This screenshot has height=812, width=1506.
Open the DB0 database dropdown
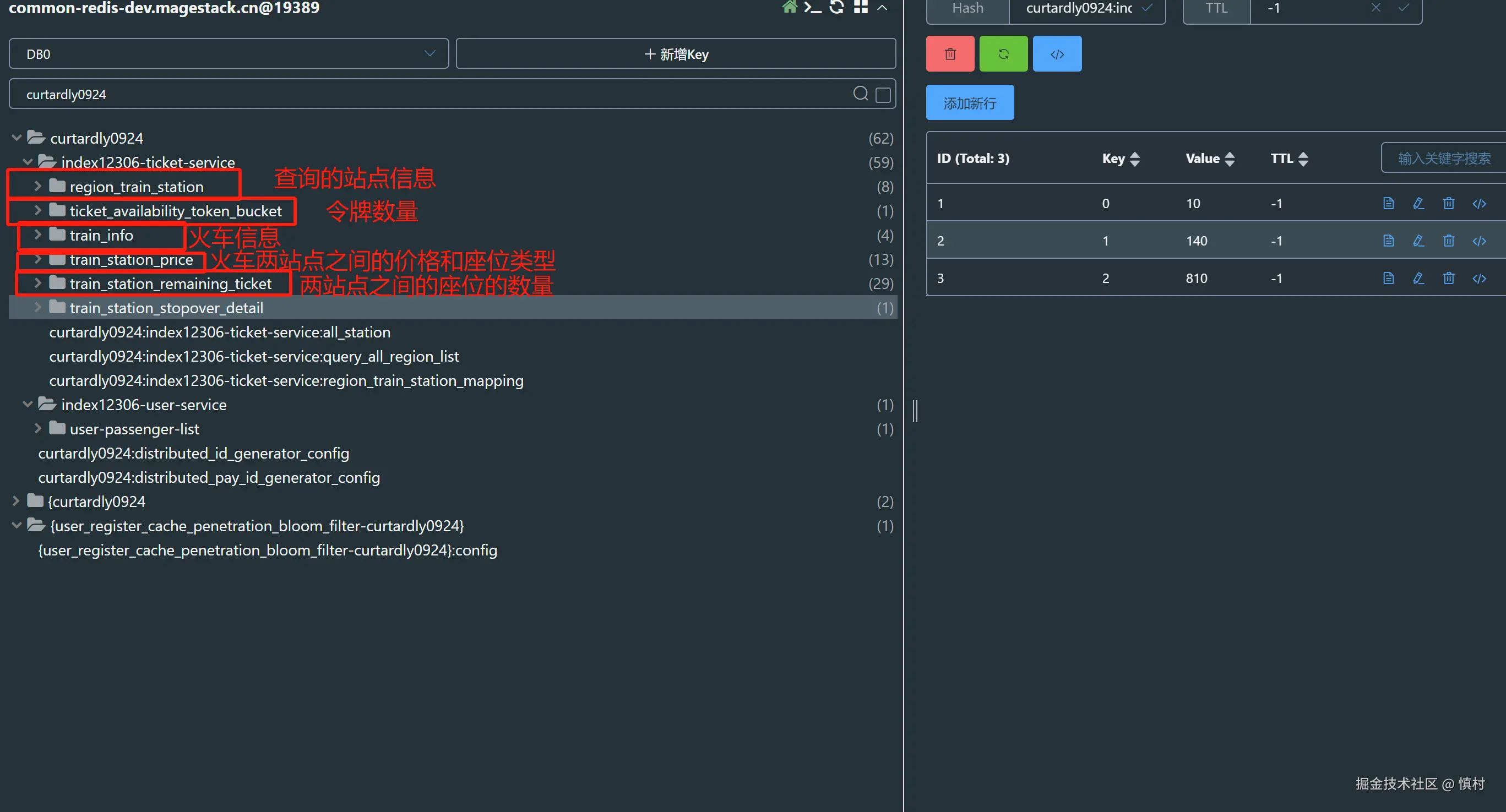tap(229, 54)
